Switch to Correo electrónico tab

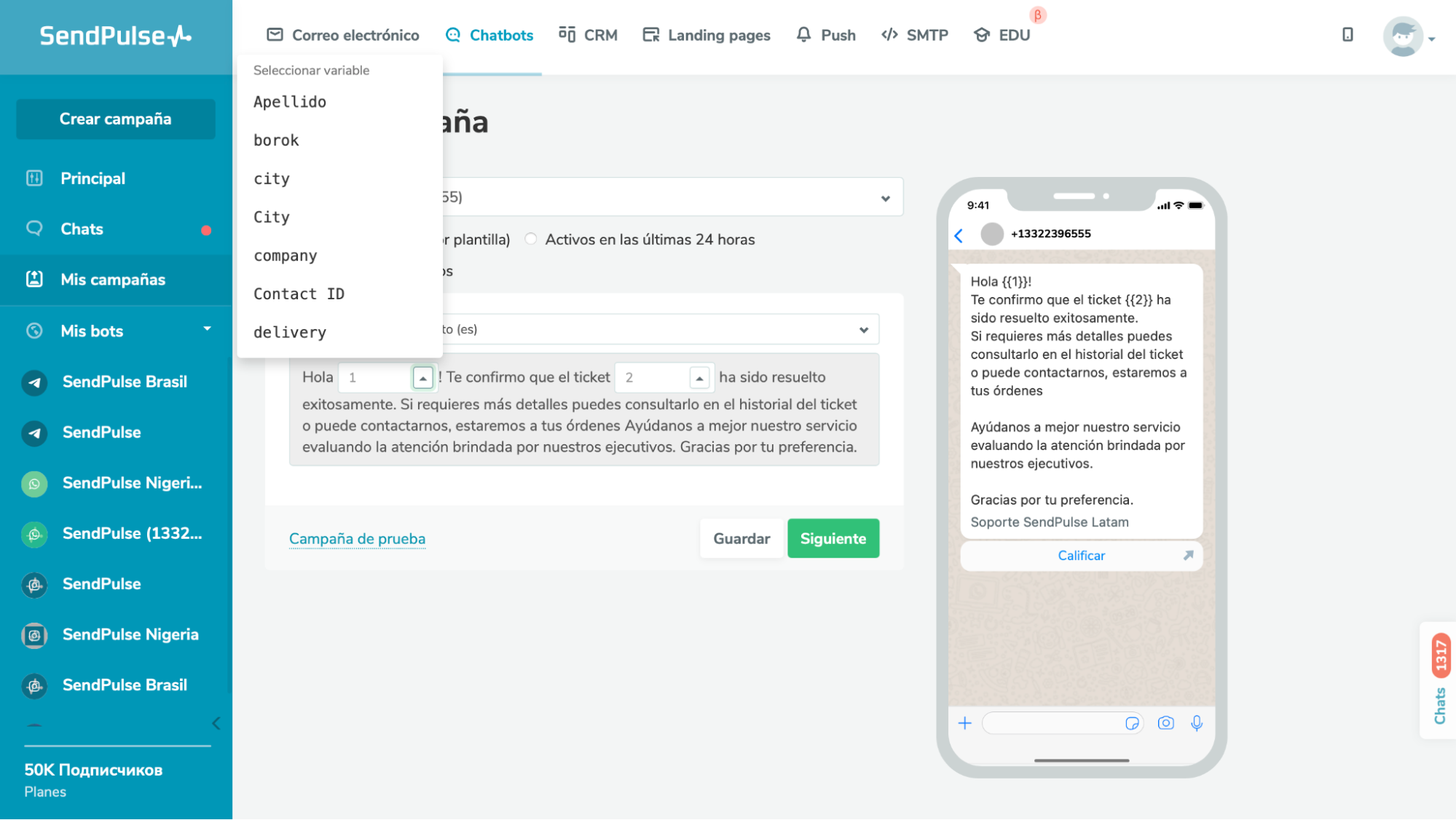coord(343,35)
